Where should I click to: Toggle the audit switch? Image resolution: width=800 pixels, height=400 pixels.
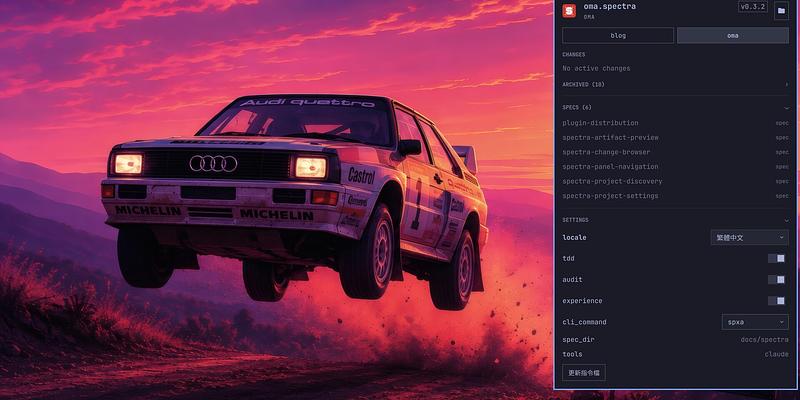click(777, 280)
